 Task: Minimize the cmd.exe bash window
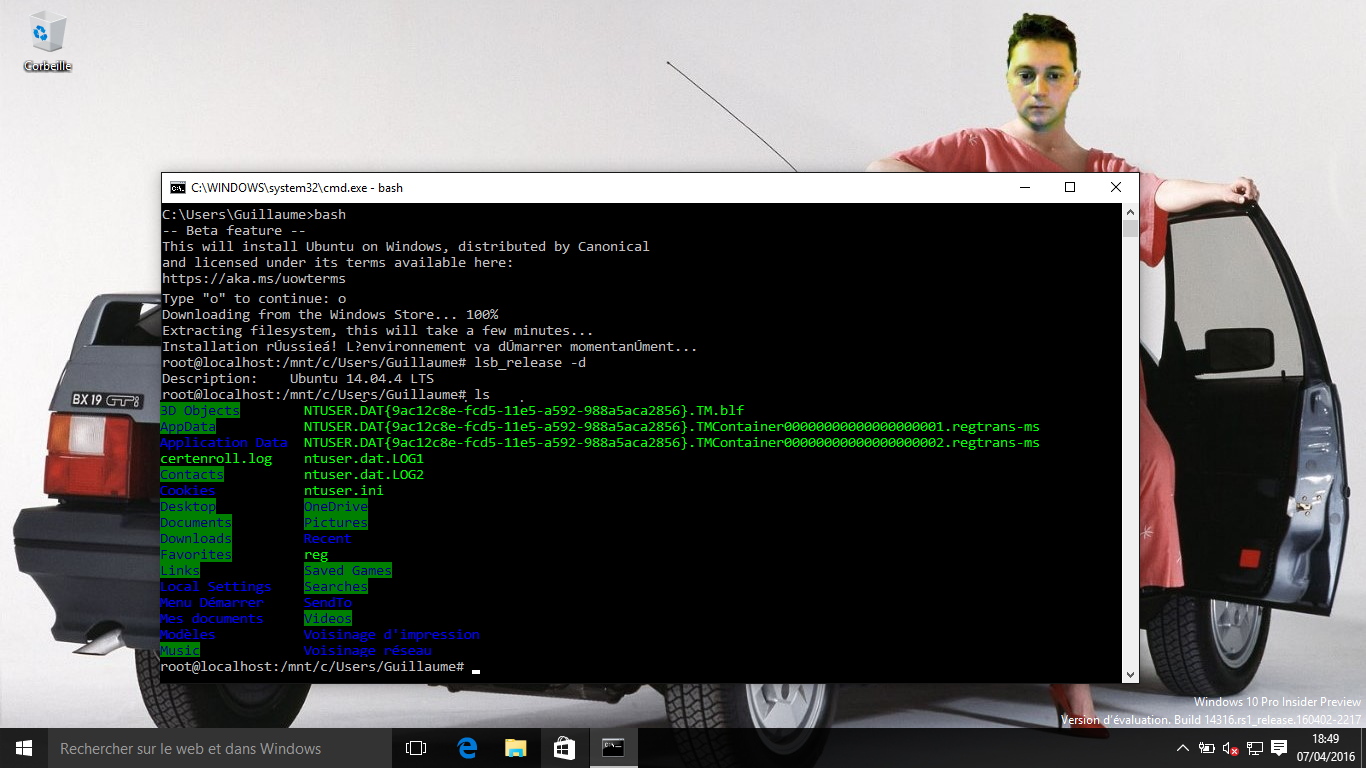click(x=1024, y=187)
